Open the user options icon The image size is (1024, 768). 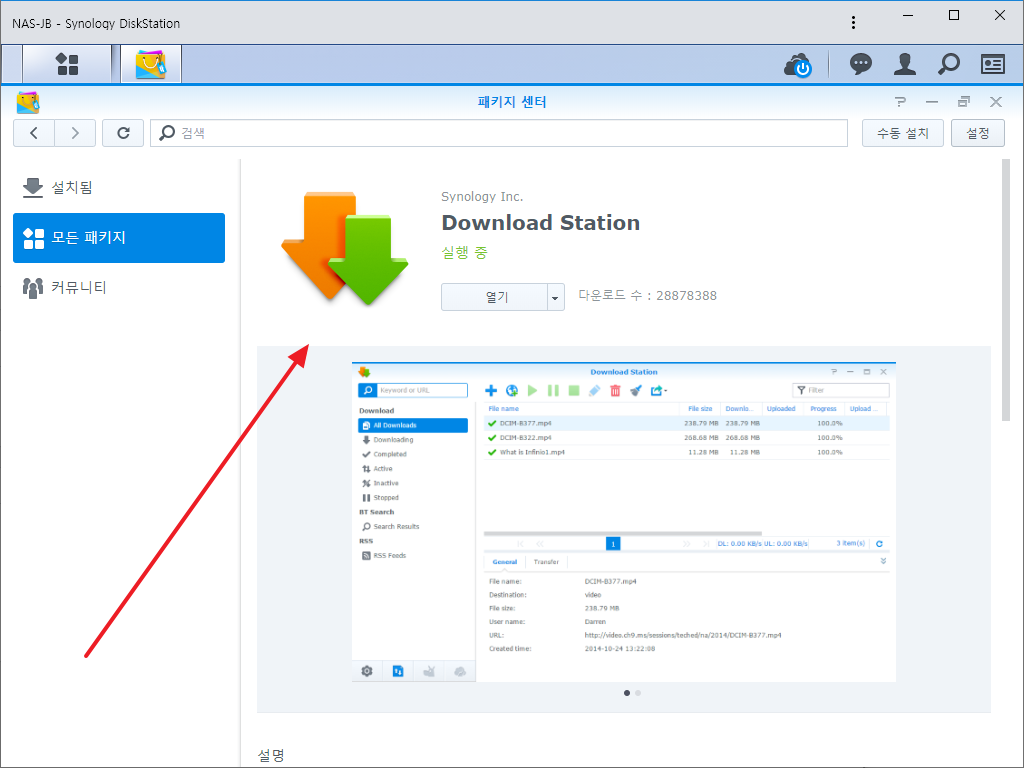coord(904,64)
